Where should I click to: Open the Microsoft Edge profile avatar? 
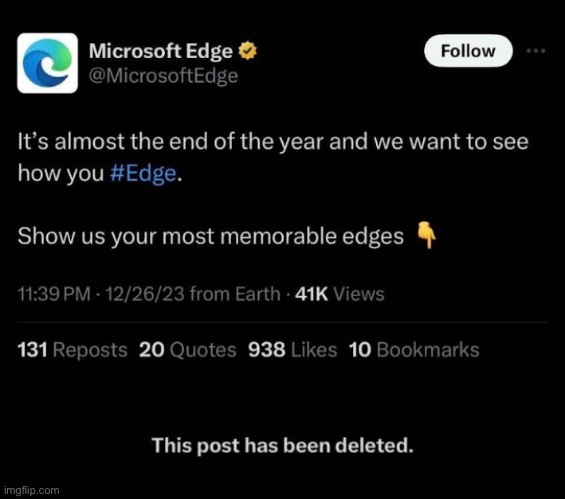tap(47, 63)
